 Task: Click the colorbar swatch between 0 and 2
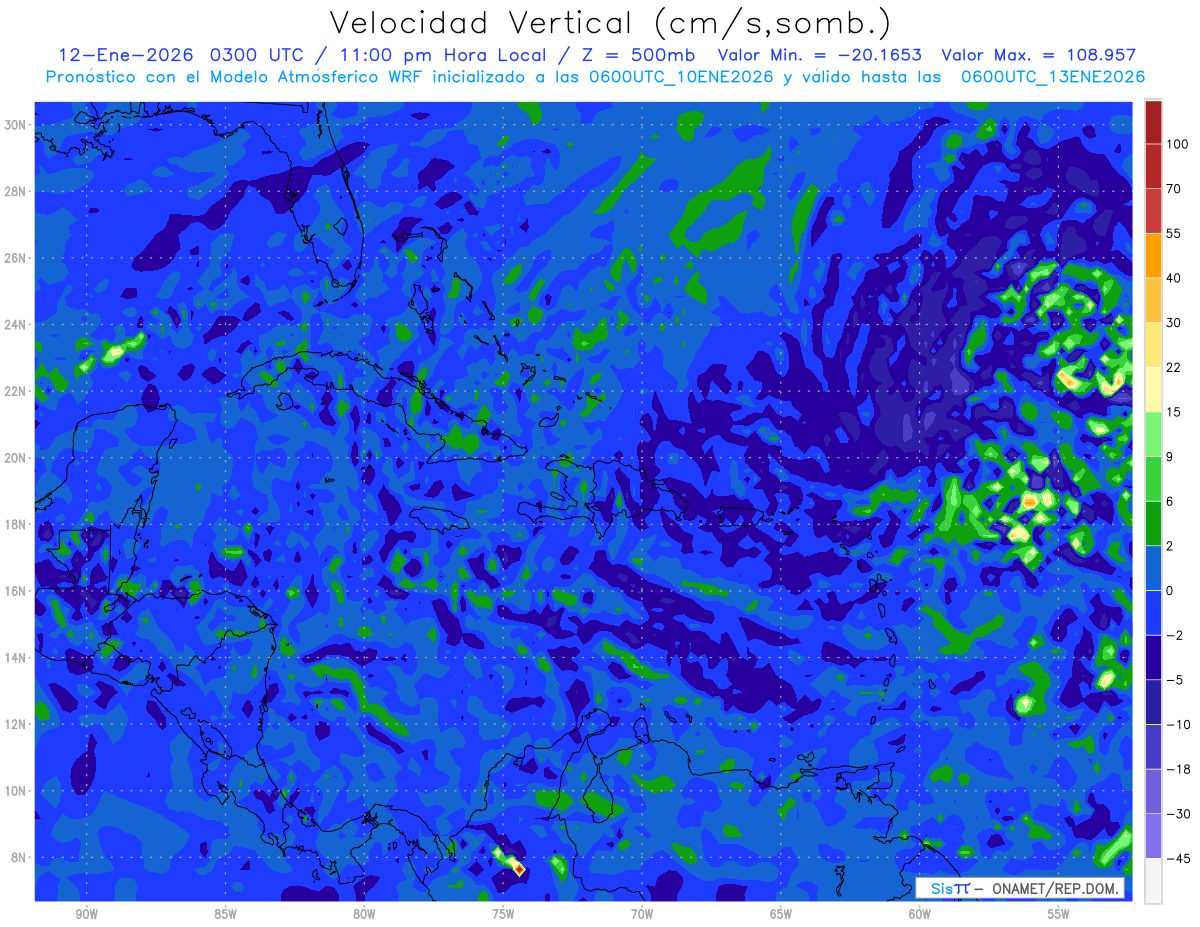click(x=1153, y=568)
